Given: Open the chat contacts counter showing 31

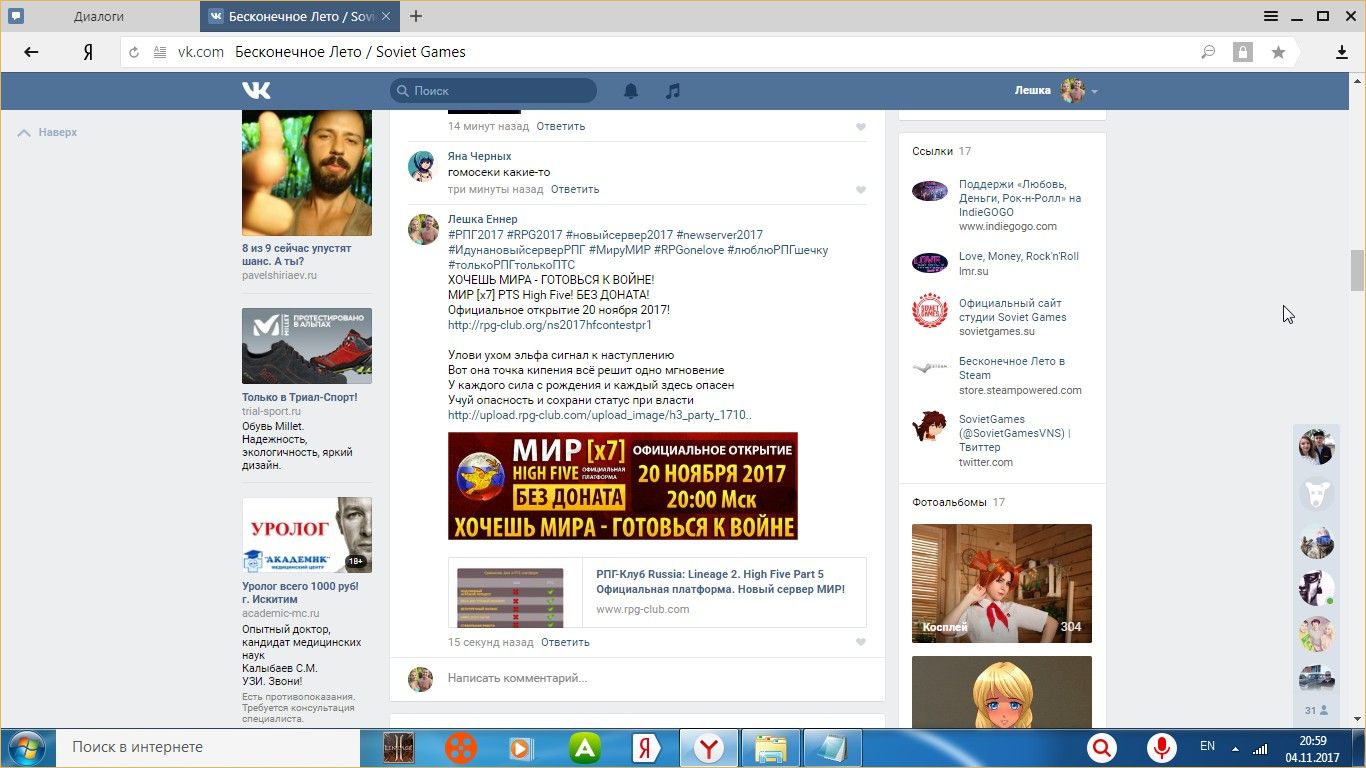Looking at the screenshot, I should click(x=1316, y=711).
